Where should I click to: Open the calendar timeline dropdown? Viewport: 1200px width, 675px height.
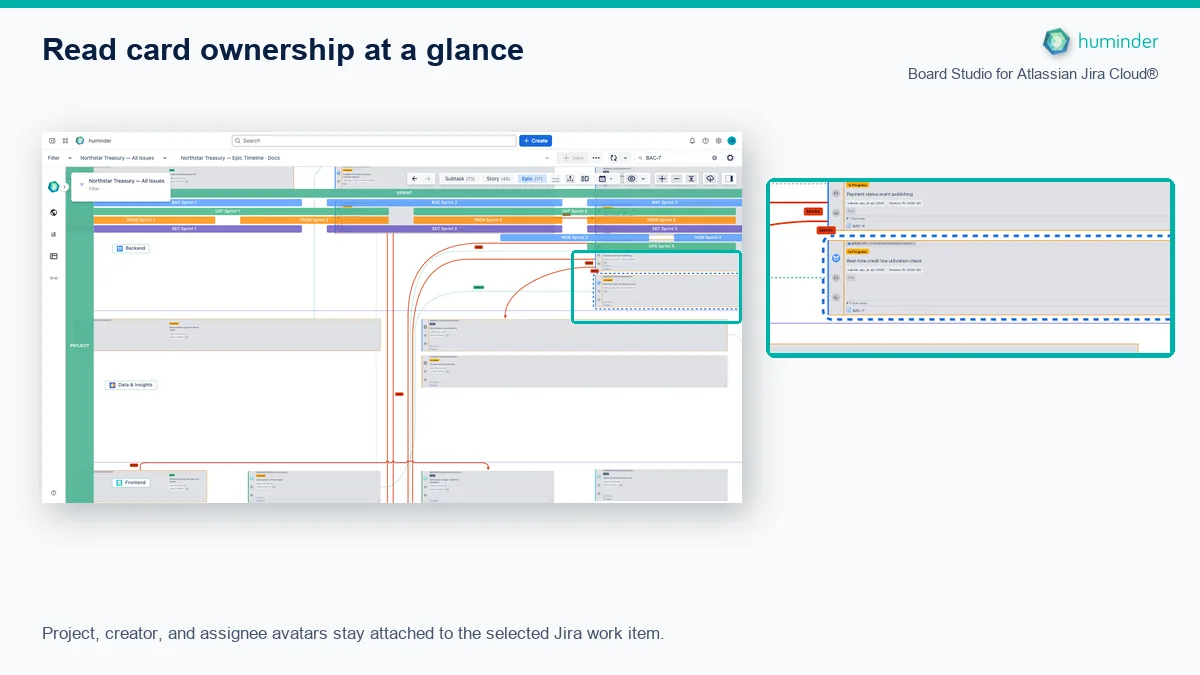tap(606, 179)
